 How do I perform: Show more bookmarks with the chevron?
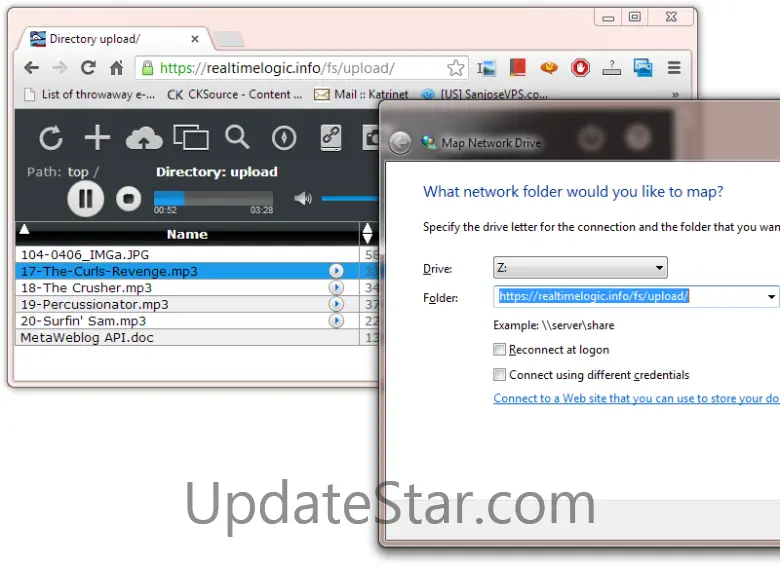(x=675, y=94)
